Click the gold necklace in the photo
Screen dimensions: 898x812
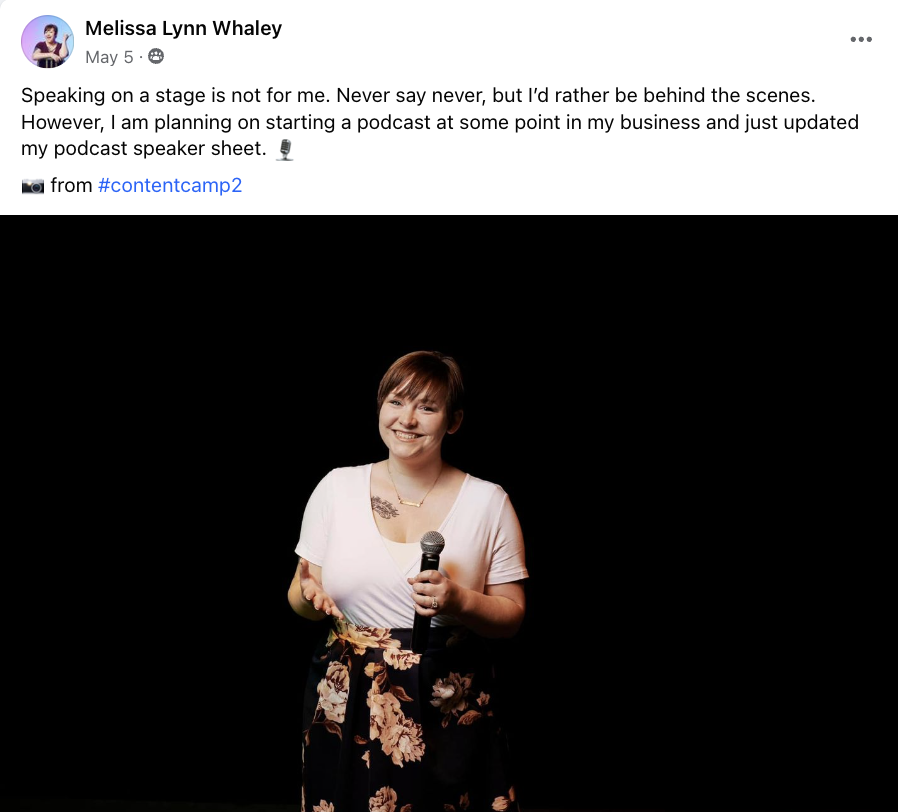(x=412, y=490)
